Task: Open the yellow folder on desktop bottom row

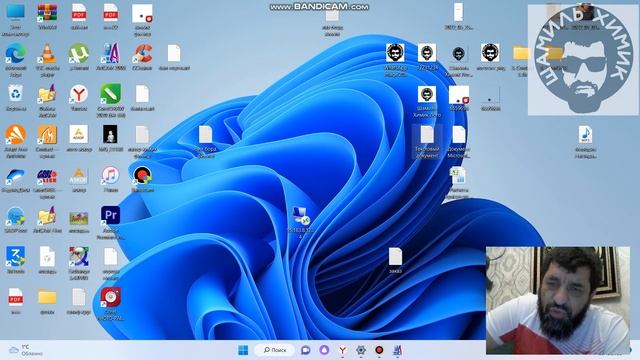Action: [47, 301]
